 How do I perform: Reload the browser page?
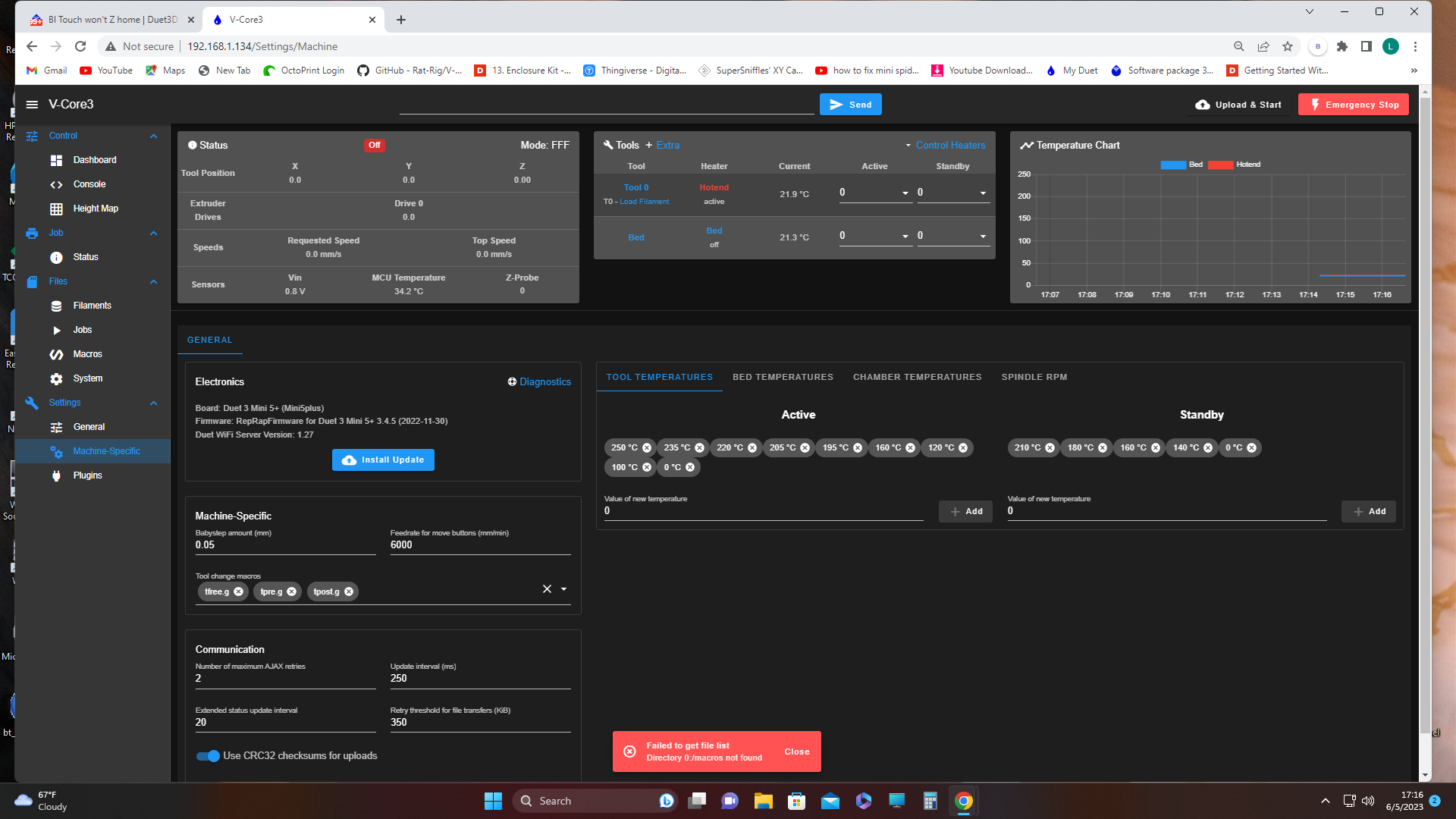[x=80, y=46]
